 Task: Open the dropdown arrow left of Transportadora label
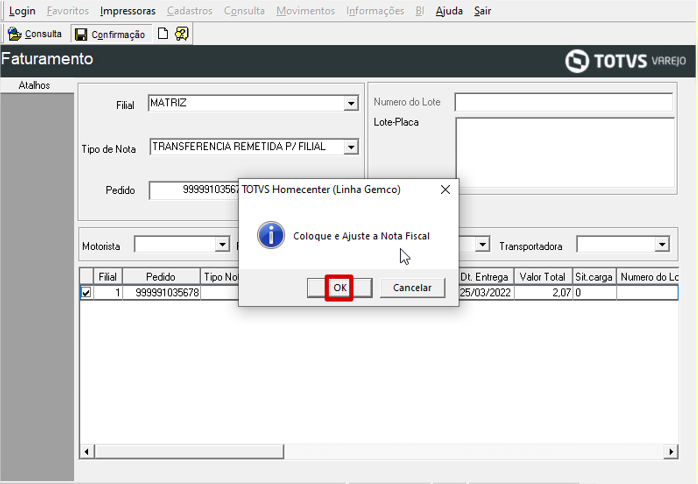tap(482, 244)
